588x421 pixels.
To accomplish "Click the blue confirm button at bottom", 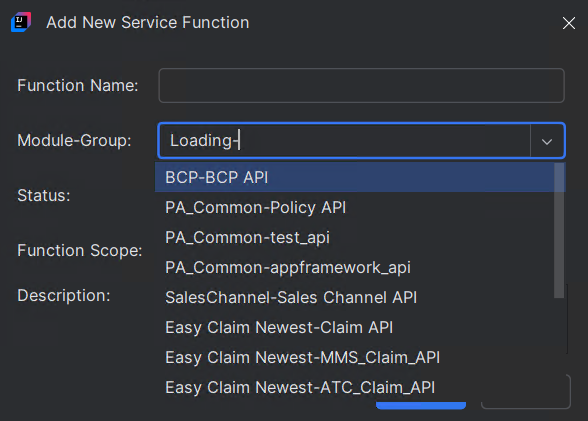I will click(421, 405).
